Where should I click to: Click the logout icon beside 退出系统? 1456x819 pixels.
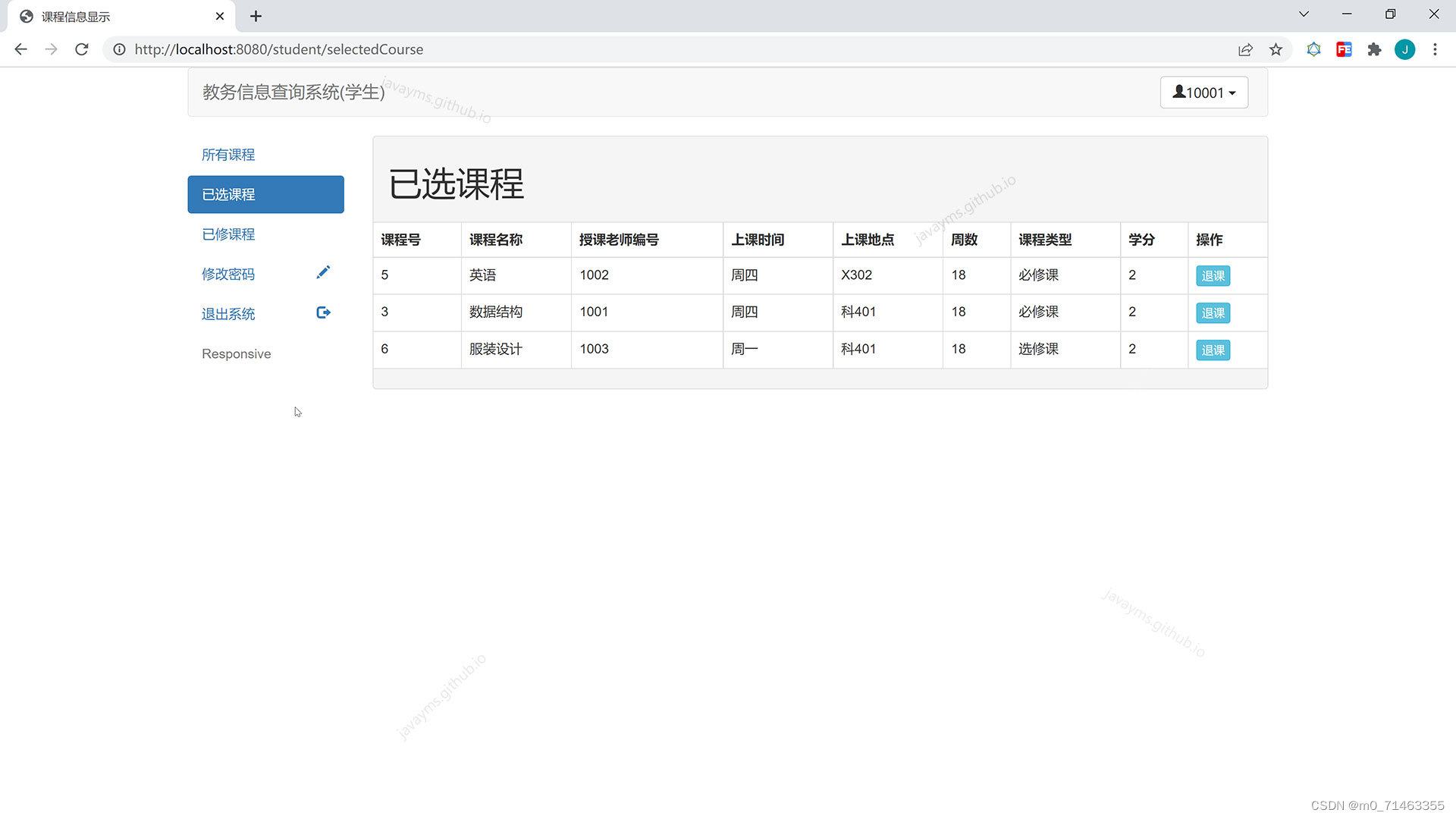pos(323,312)
